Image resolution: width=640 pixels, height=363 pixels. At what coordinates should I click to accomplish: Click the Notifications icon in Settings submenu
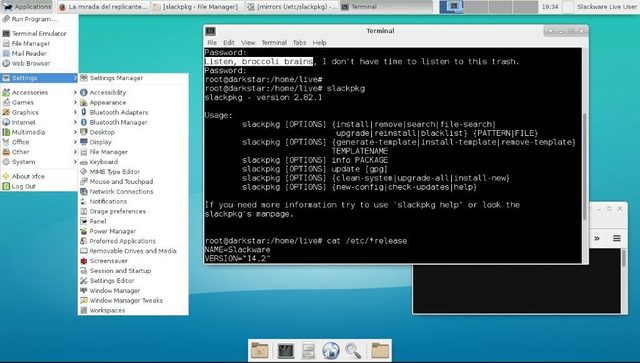(84, 201)
